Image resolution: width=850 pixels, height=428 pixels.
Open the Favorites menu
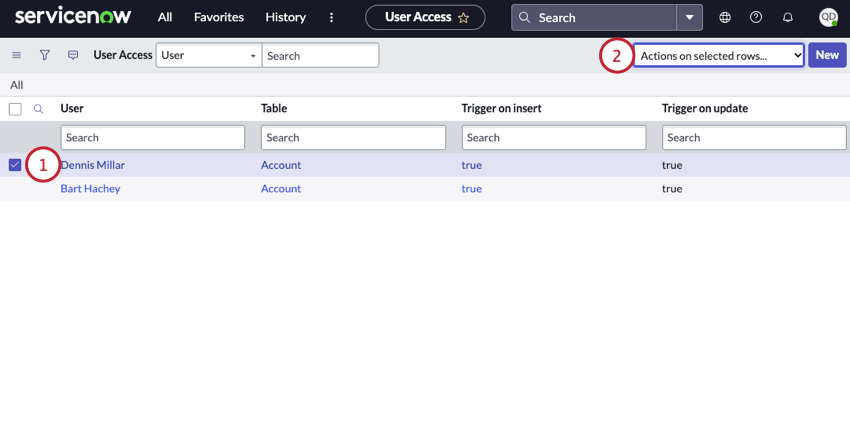point(219,17)
